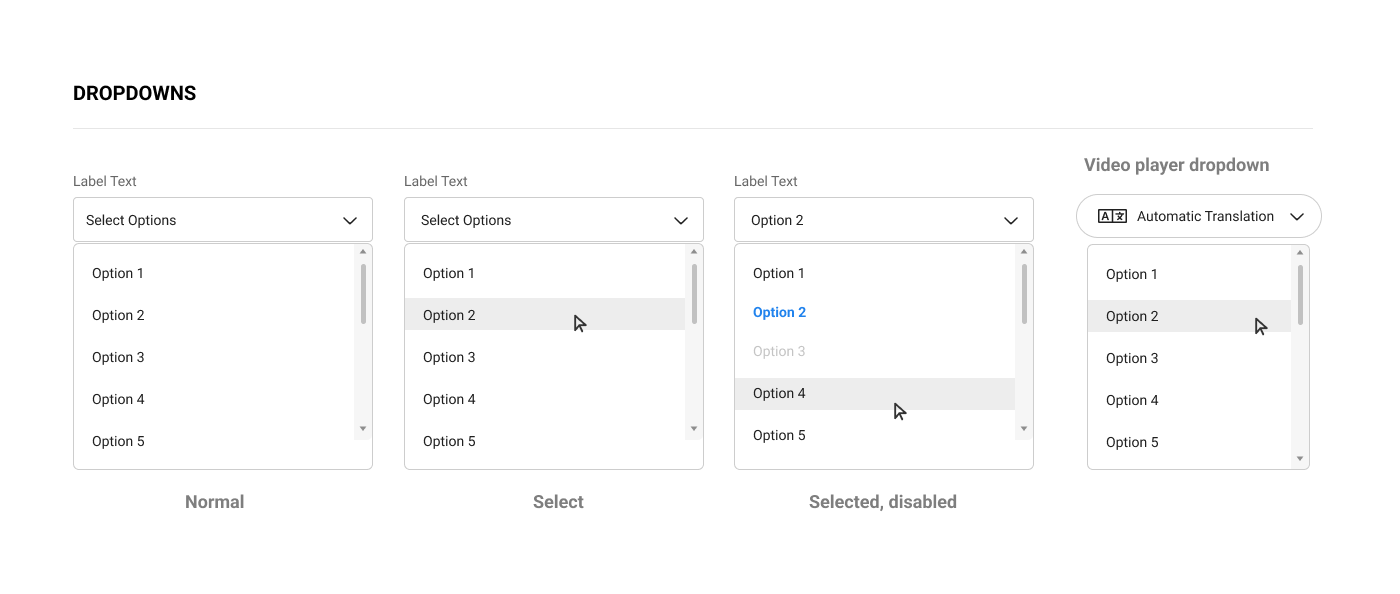
Task: Collapse the Normal dropdown via its chevron
Action: [x=350, y=220]
